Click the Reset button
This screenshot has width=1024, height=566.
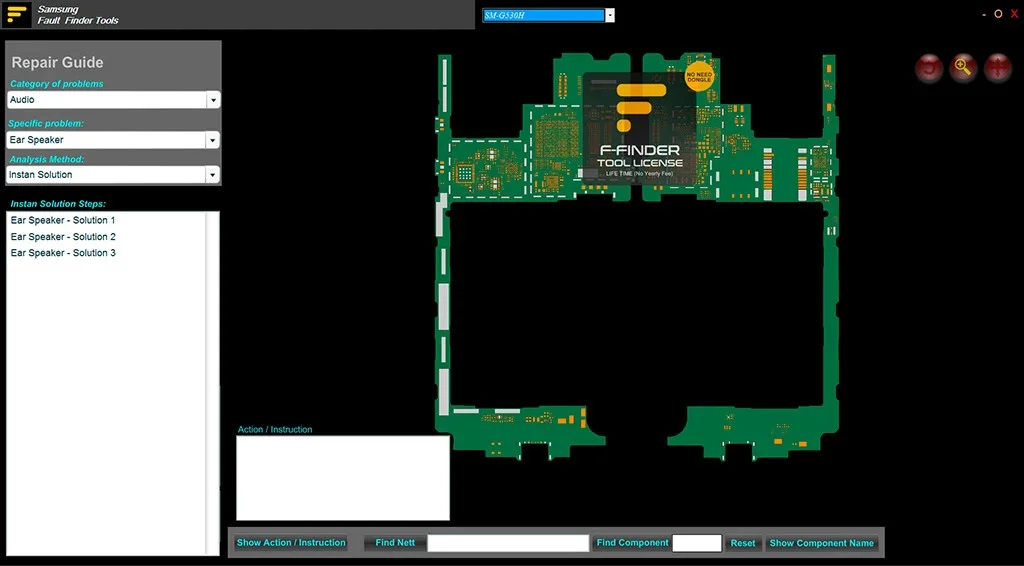coord(743,543)
